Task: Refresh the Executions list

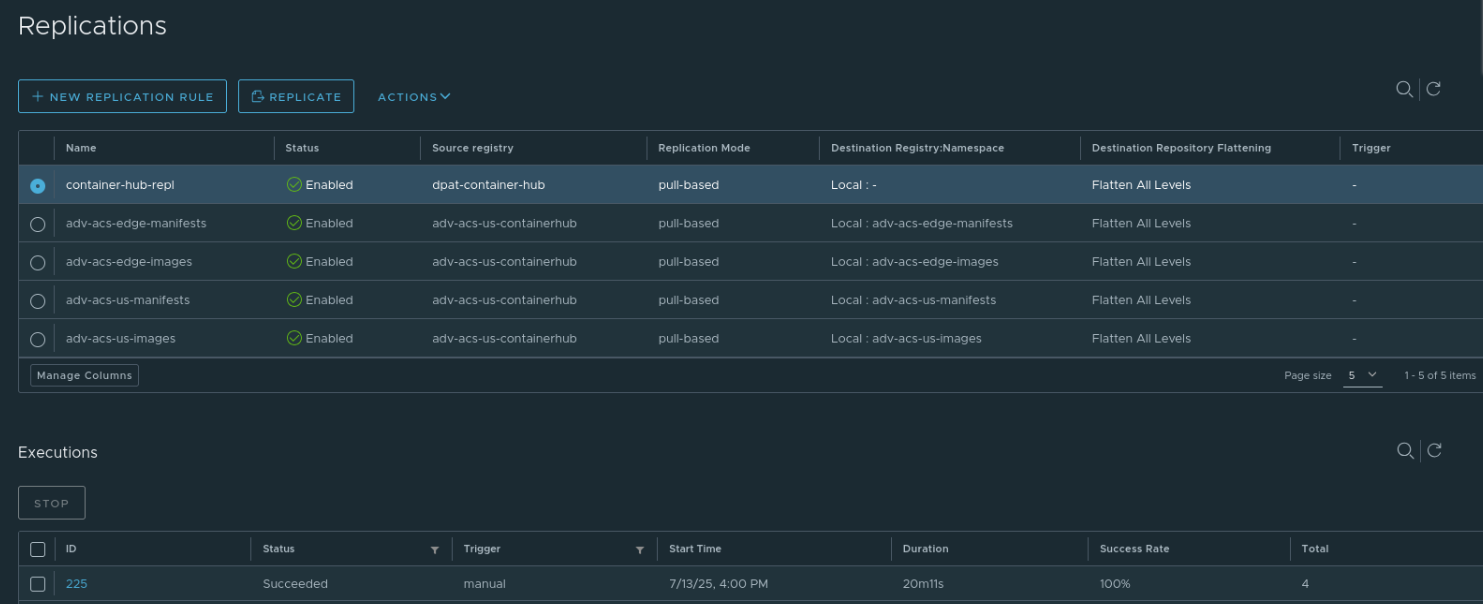Action: click(1434, 450)
